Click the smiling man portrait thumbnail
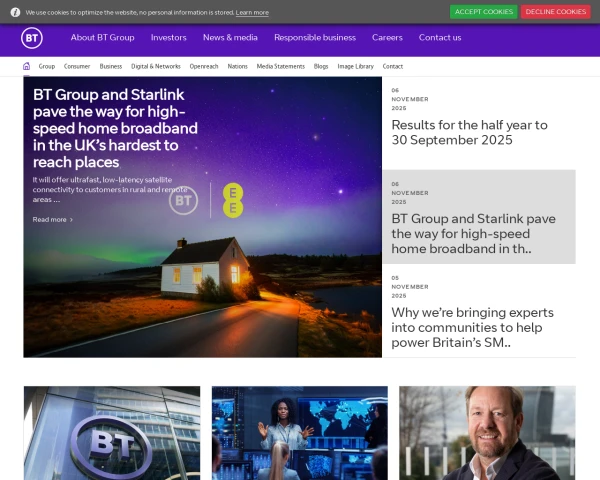The image size is (600, 480). 487,433
